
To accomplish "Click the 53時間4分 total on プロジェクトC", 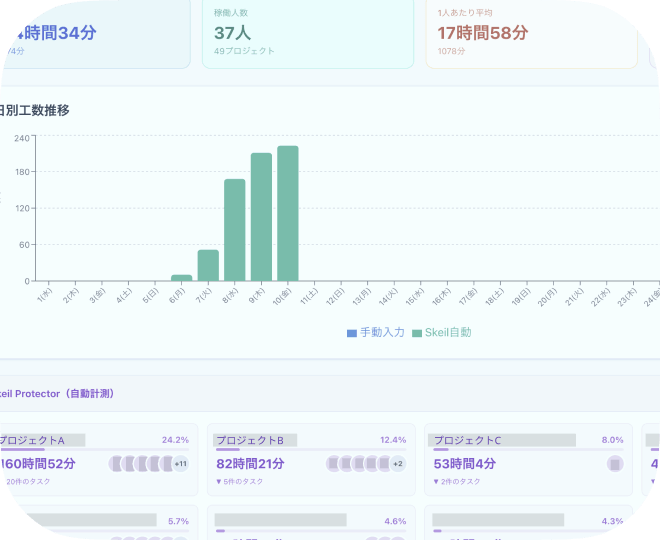I will [x=464, y=464].
